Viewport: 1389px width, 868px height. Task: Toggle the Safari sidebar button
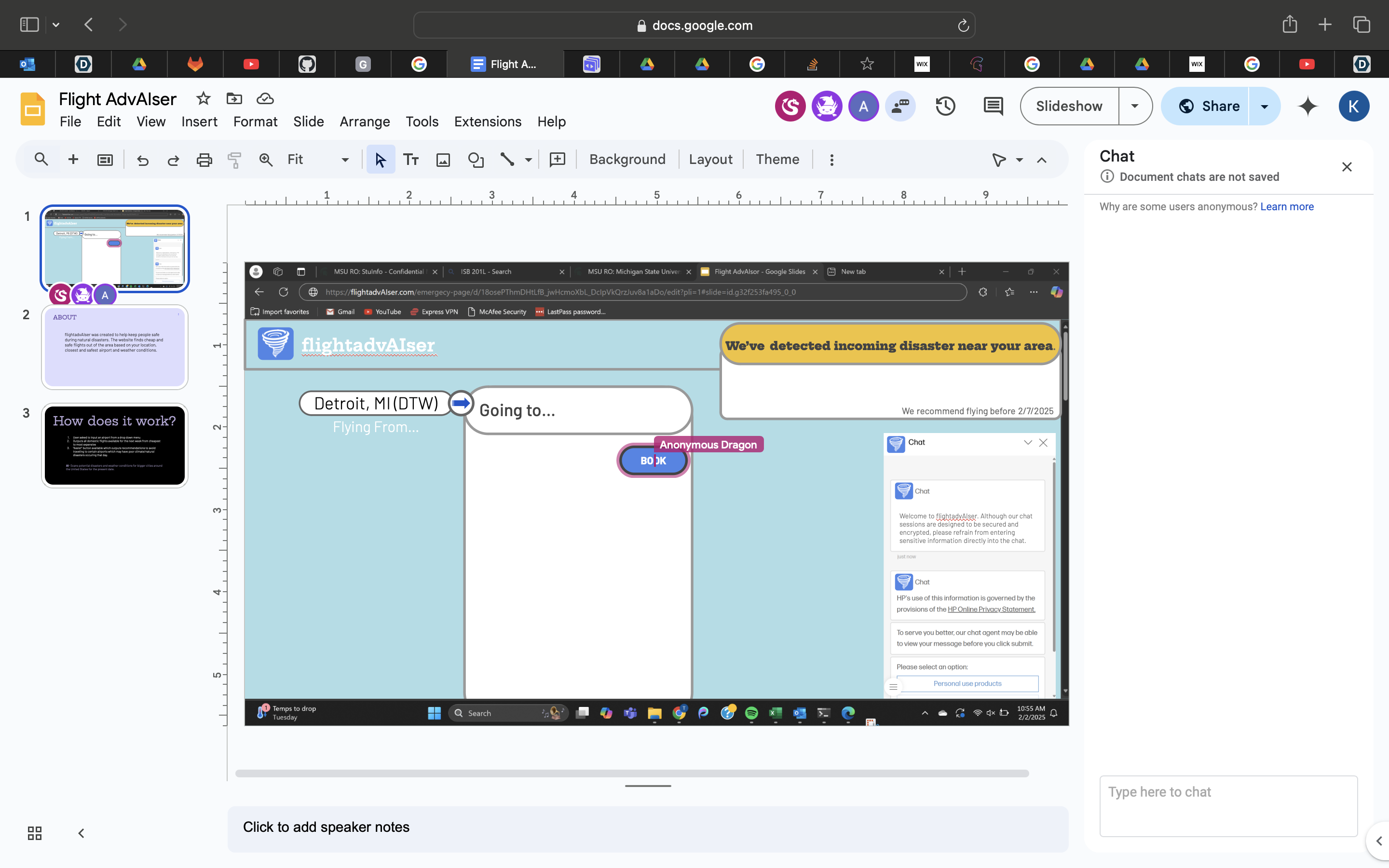[29, 25]
